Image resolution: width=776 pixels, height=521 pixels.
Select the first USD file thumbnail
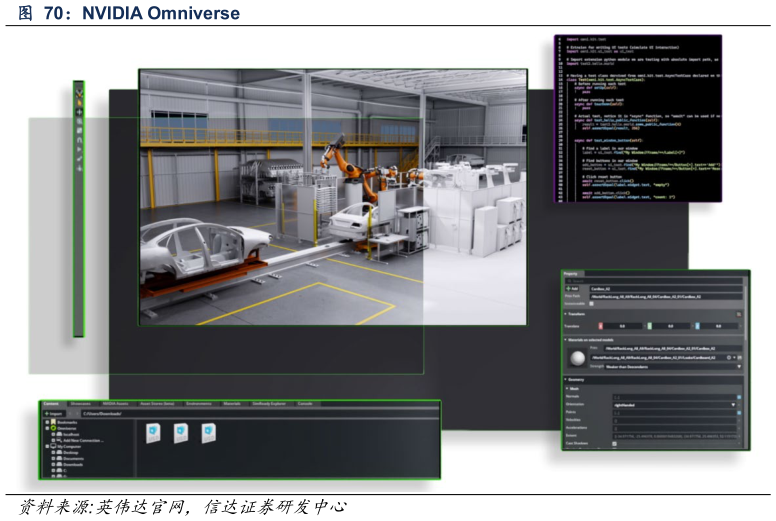pos(153,433)
